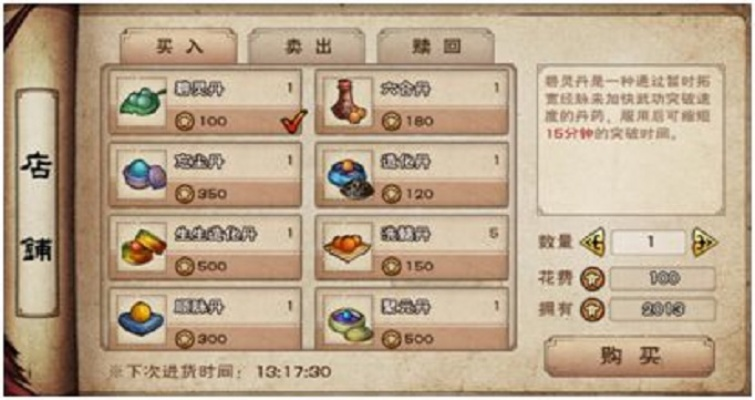Switch to the 赎回 redeem tab

click(x=436, y=46)
